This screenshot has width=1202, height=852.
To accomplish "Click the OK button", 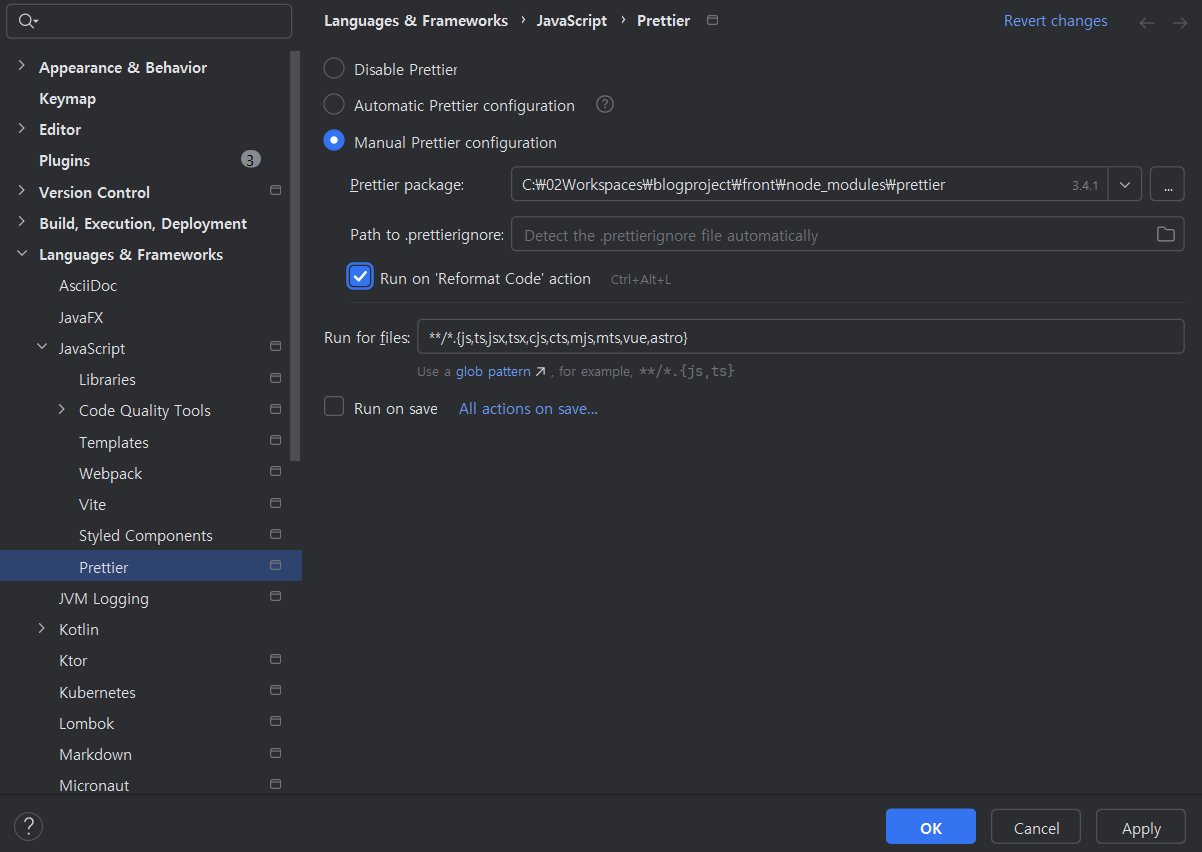I will coord(931,827).
